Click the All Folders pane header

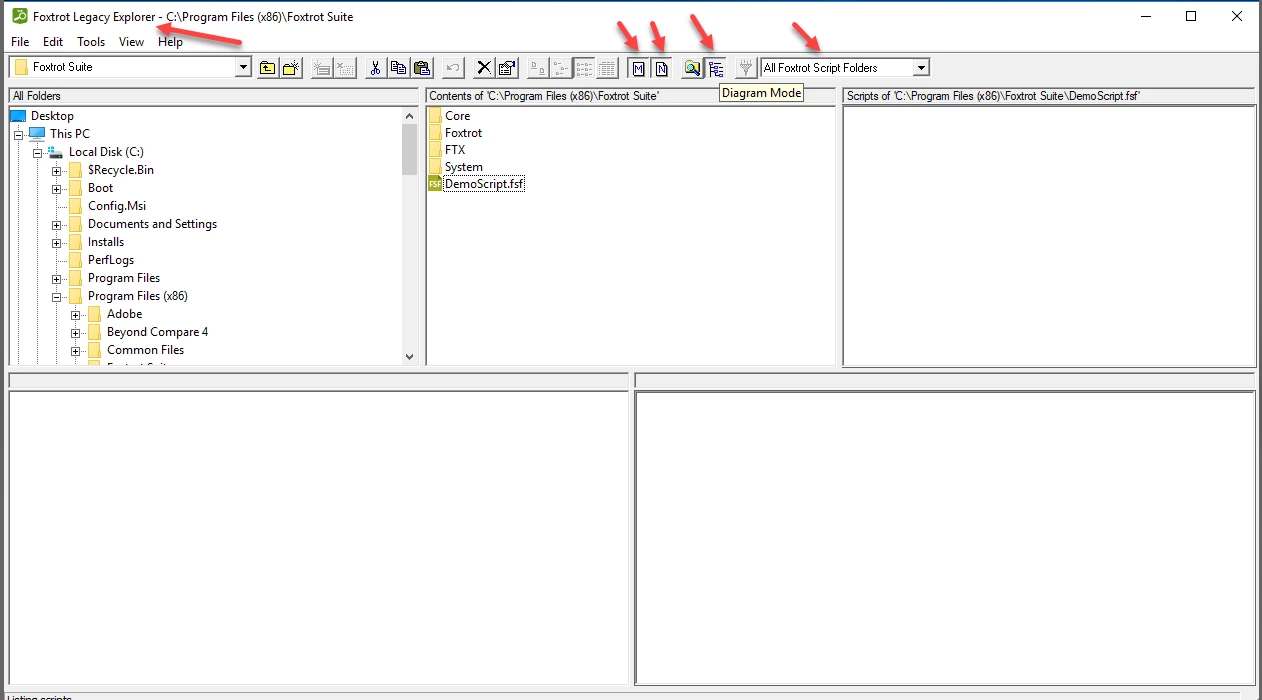213,96
